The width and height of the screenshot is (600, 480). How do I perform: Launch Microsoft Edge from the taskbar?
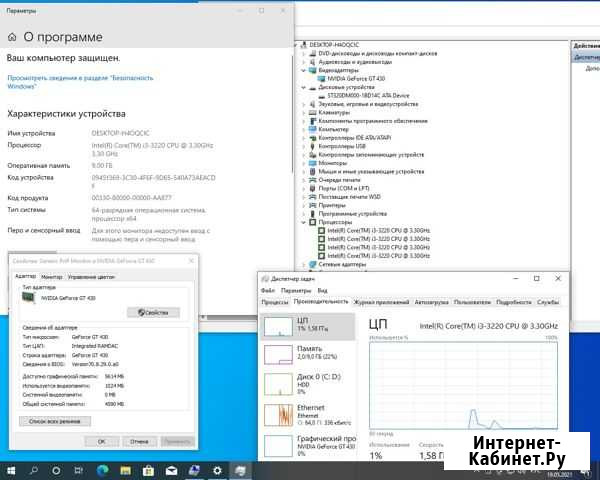(x=103, y=471)
